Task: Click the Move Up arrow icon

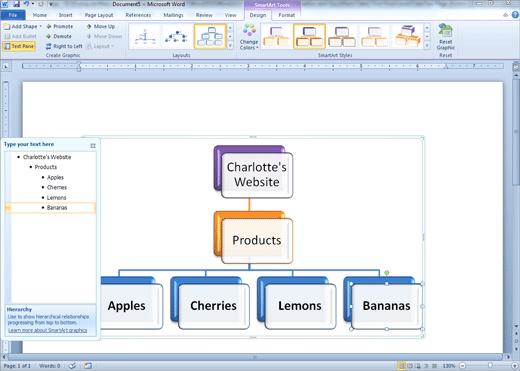Action: [x=89, y=26]
